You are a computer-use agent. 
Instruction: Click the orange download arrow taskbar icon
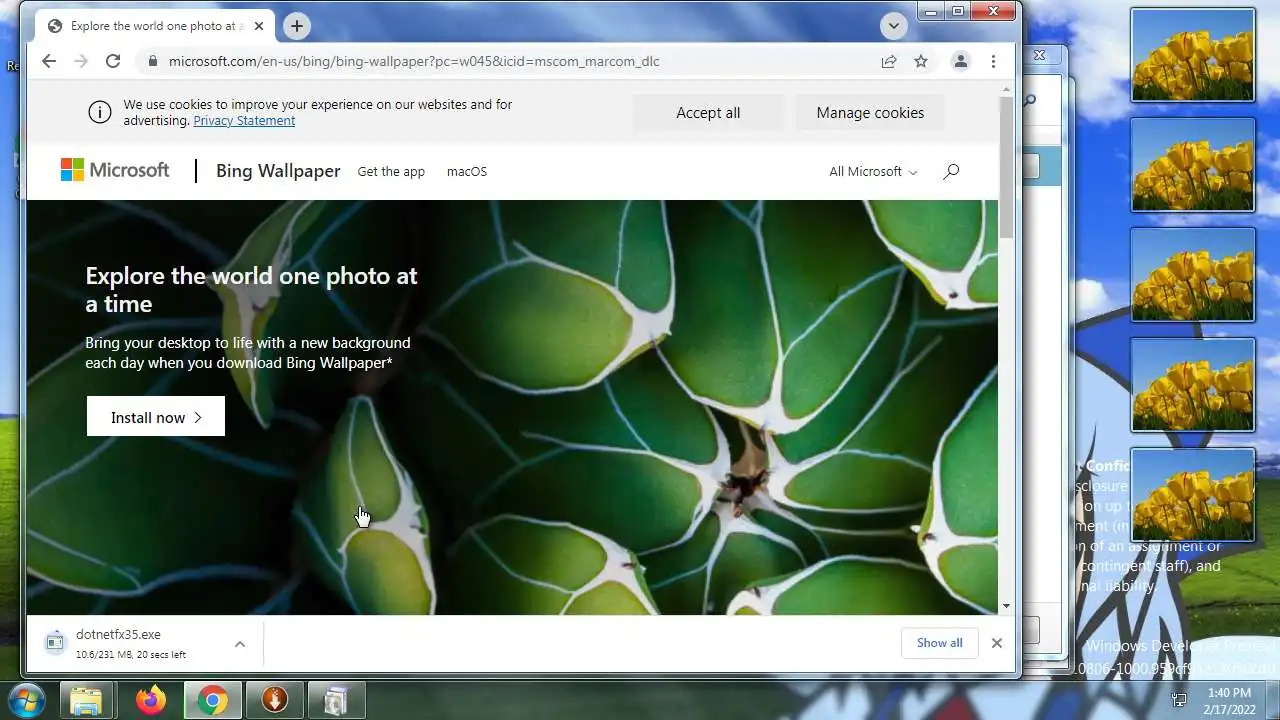click(274, 701)
